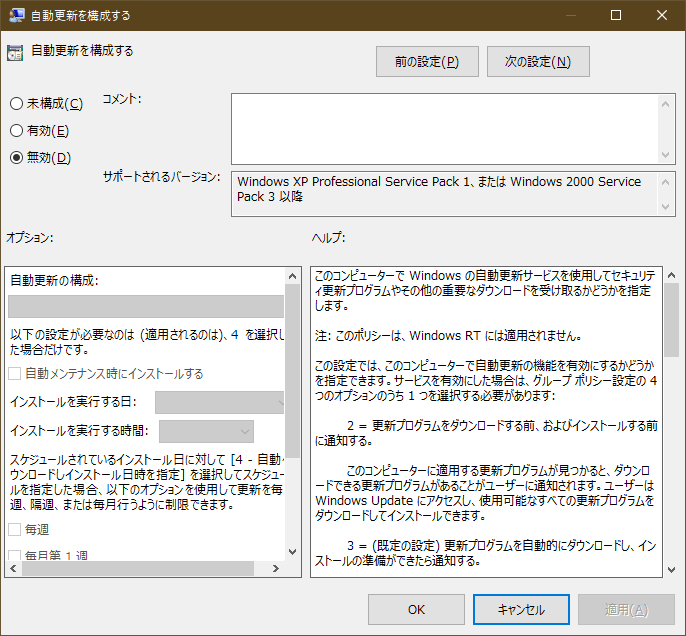Minimize the dialog window
The height and width of the screenshot is (636, 686).
[x=570, y=15]
